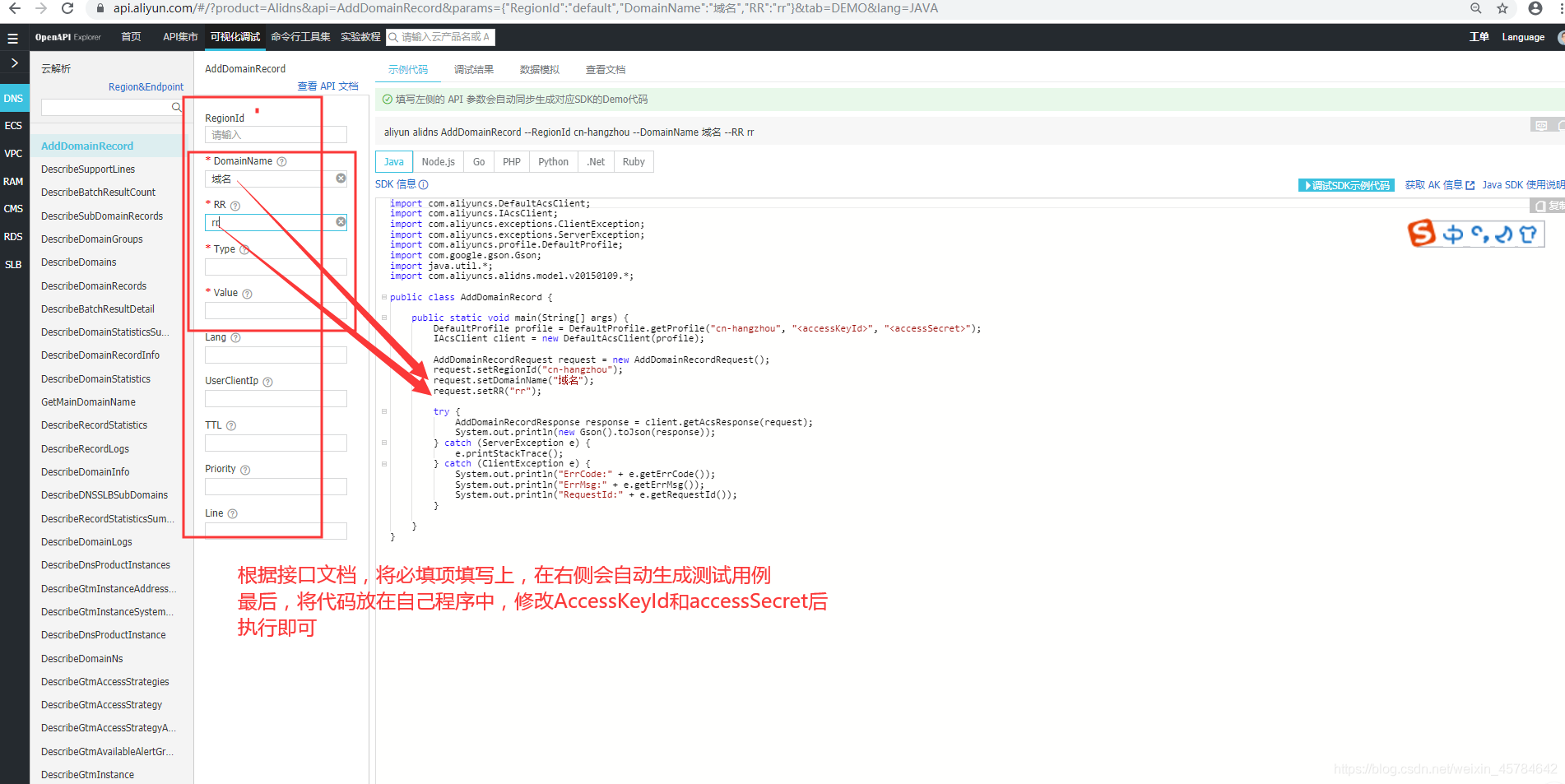Screen dimensions: 1565x784
Task: Clear the RR field with X icon
Action: (x=341, y=222)
